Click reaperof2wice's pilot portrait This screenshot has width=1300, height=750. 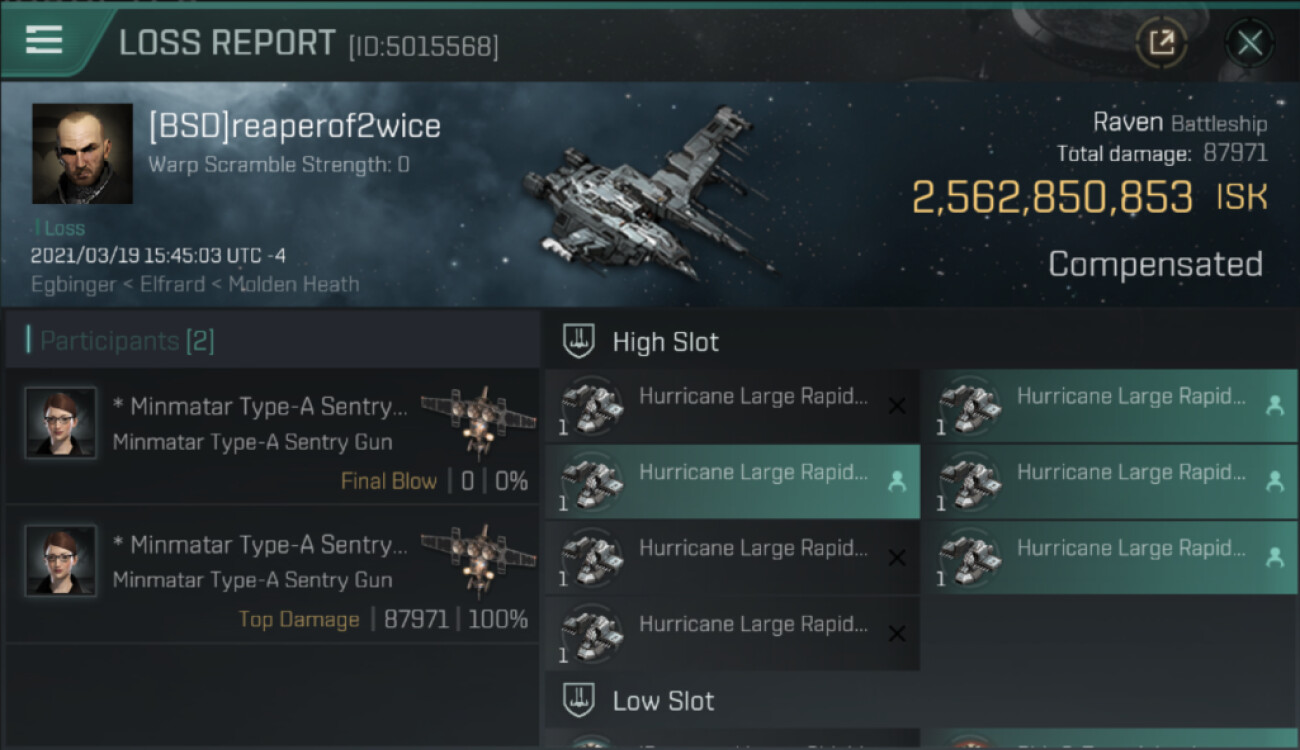coord(82,153)
